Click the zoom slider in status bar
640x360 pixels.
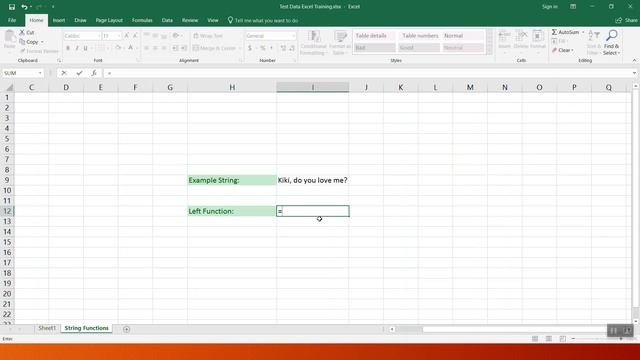pyautogui.click(x=598, y=339)
